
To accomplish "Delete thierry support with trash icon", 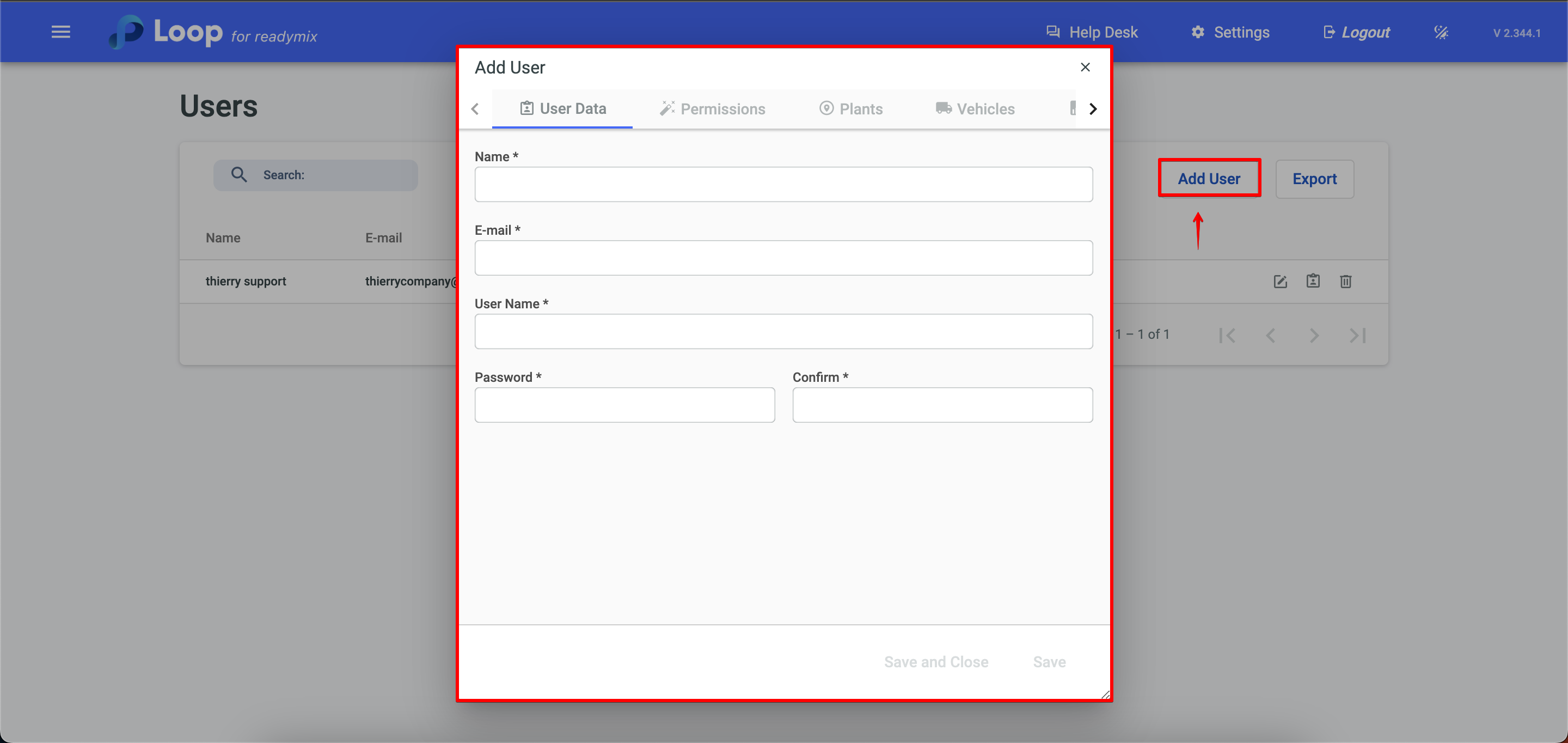I will coord(1345,282).
